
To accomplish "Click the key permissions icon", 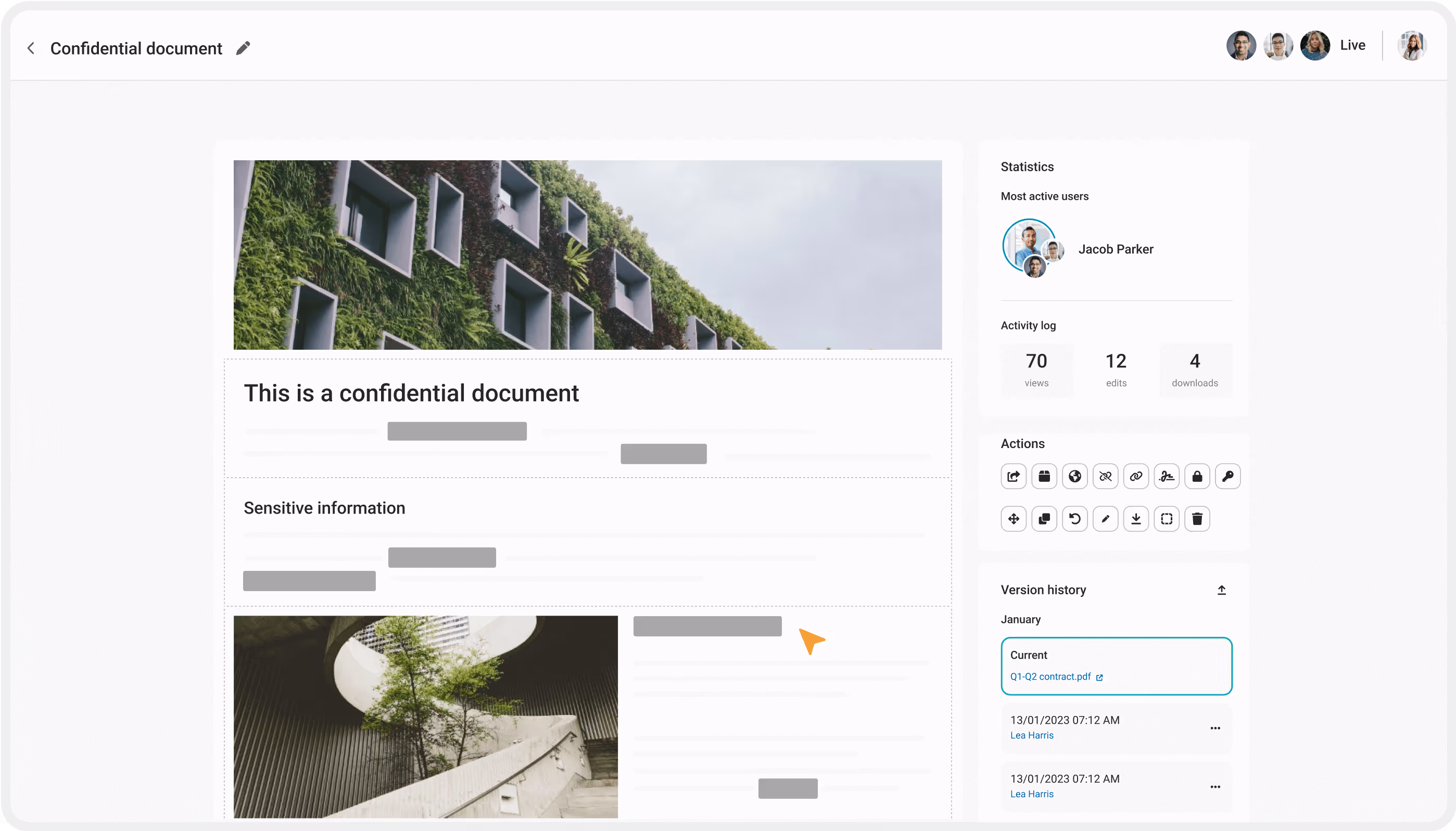I will [x=1227, y=477].
